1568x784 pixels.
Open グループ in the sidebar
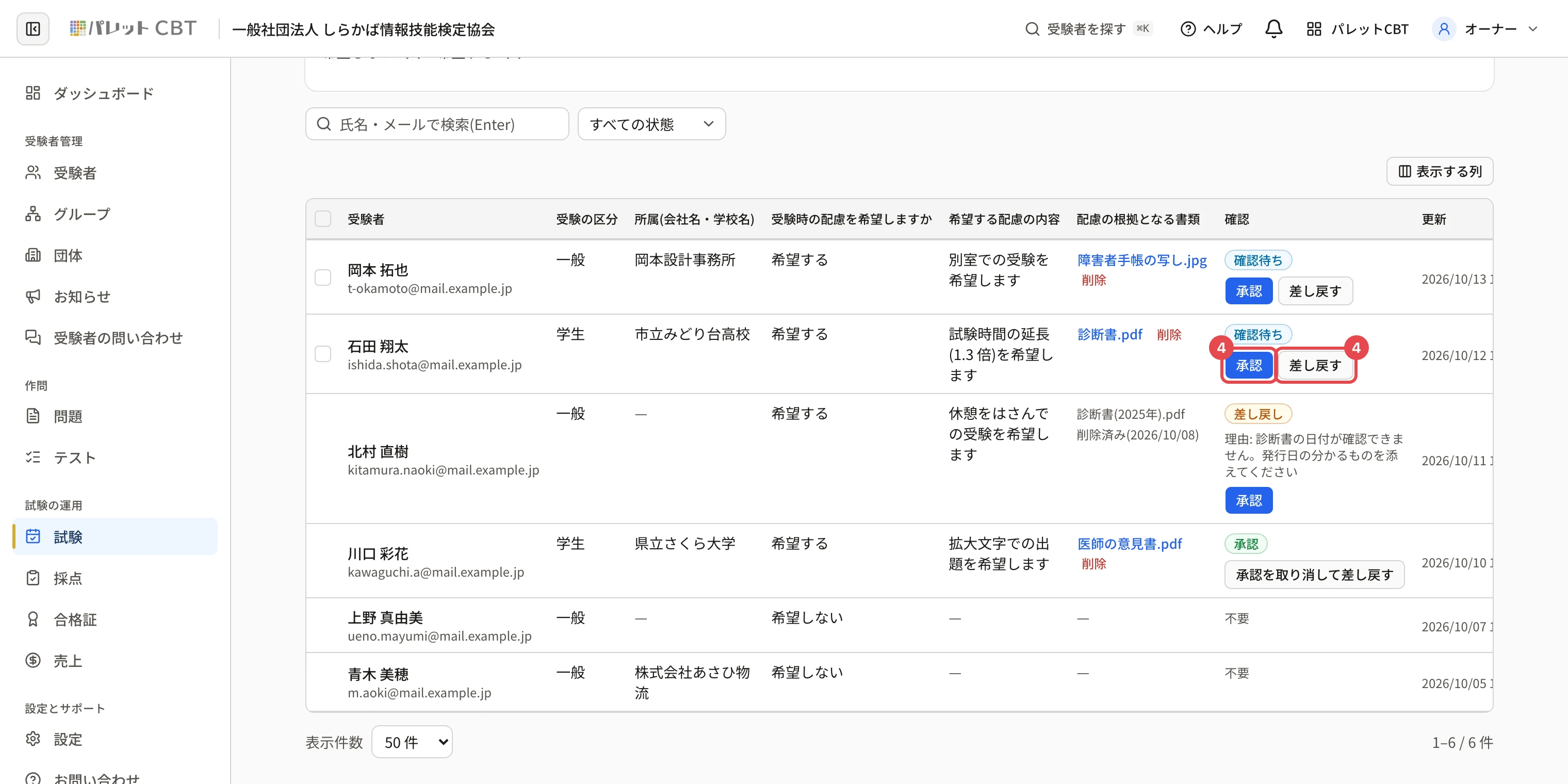tap(115, 214)
